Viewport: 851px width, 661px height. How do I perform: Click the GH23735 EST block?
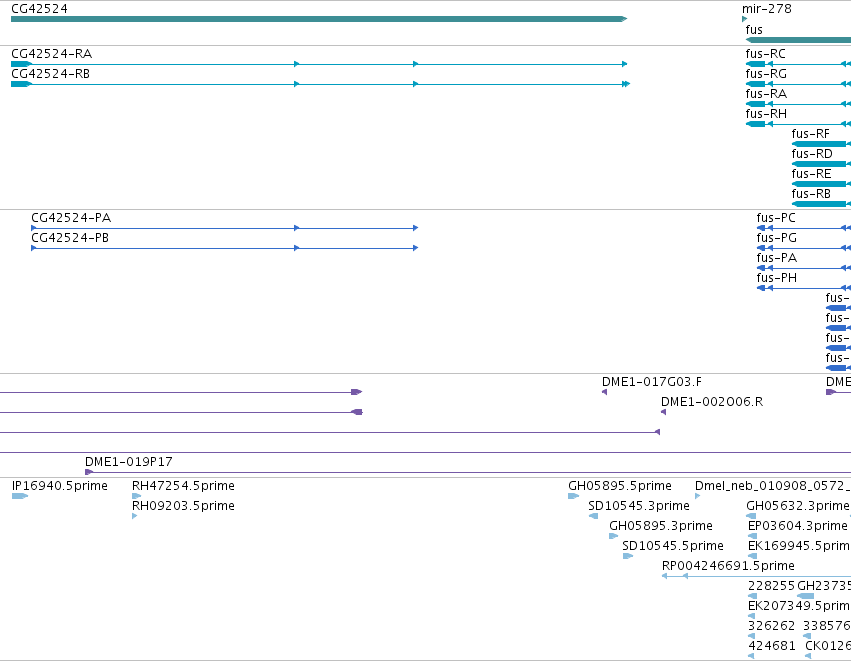[805, 596]
